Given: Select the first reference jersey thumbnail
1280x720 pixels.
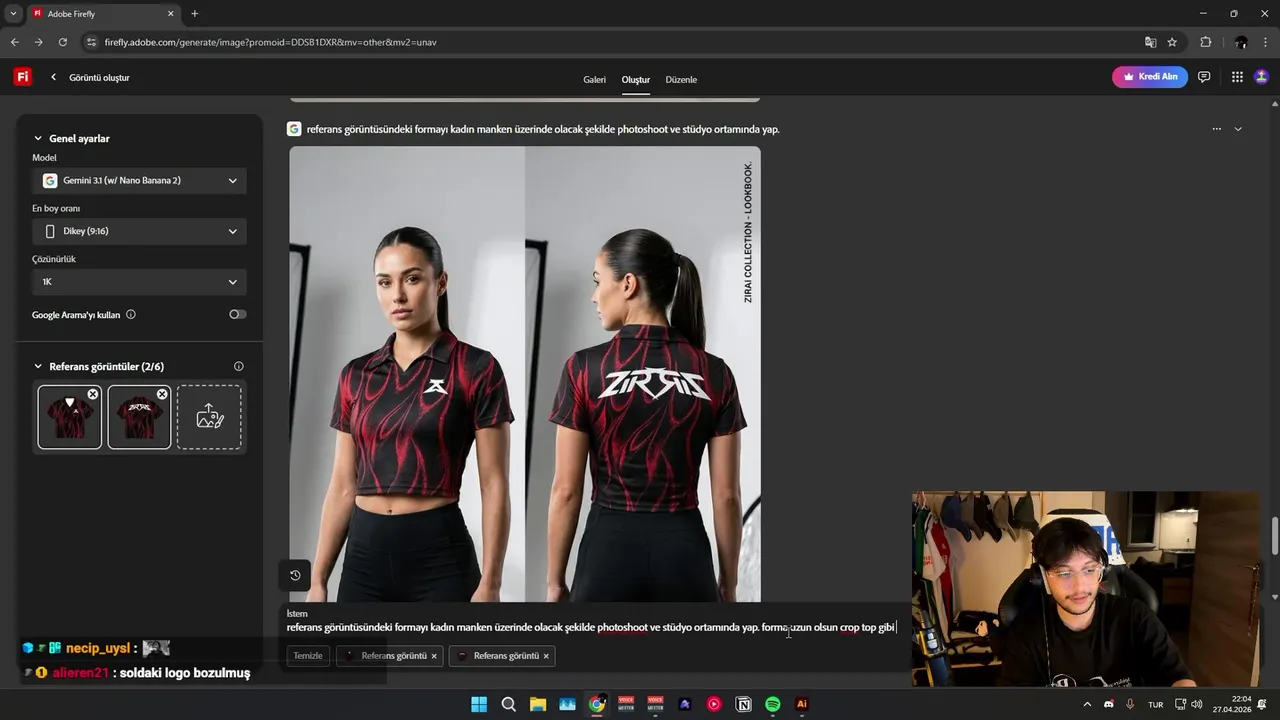Looking at the screenshot, I should pyautogui.click(x=69, y=417).
